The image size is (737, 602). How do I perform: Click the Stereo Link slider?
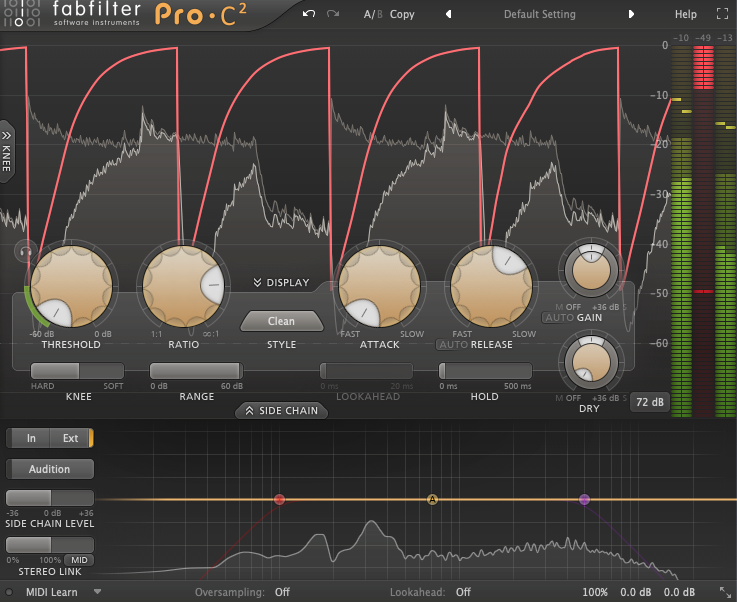point(50,545)
